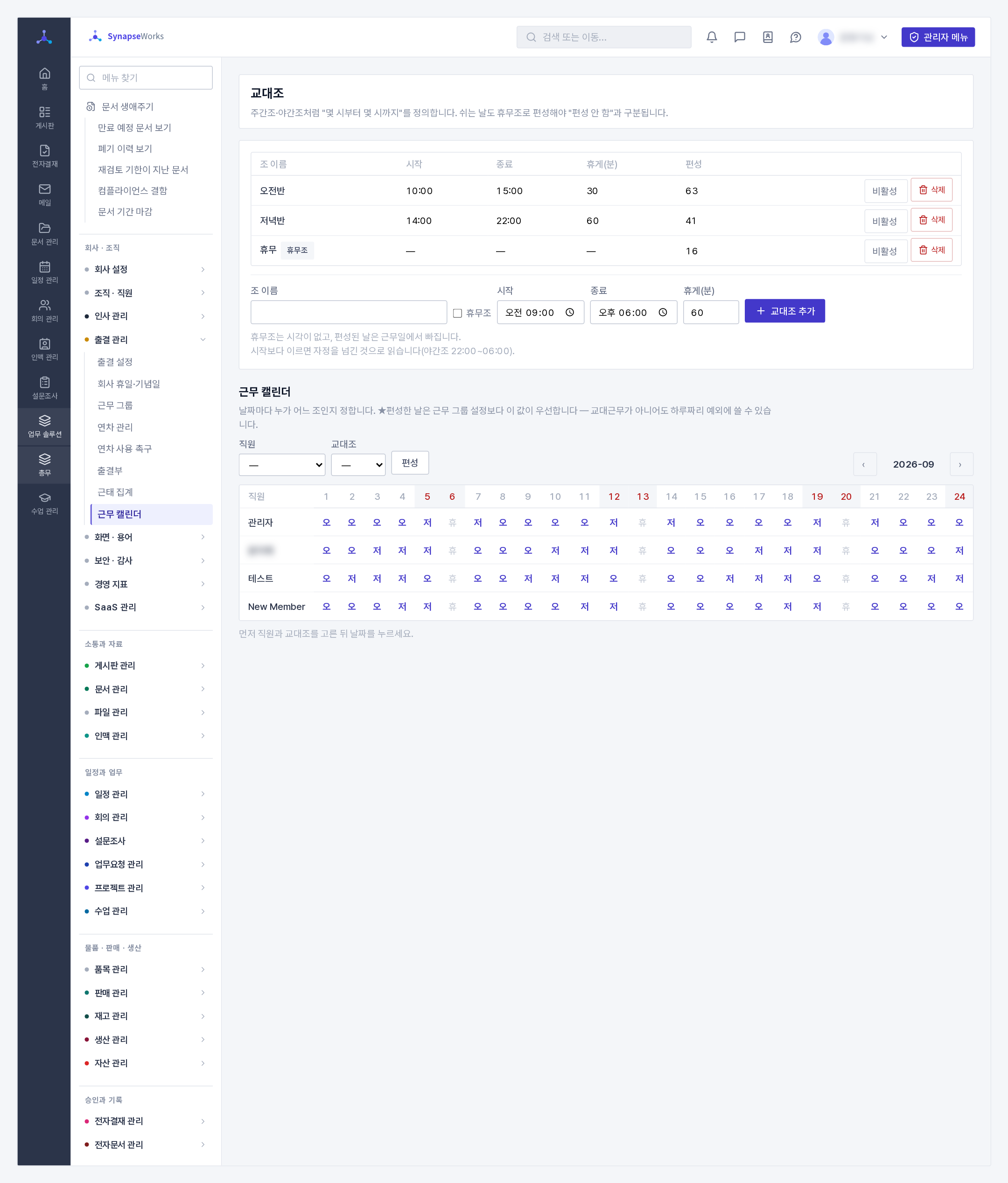Open the 관리자 메뉴 button
1008x1183 pixels.
938,37
